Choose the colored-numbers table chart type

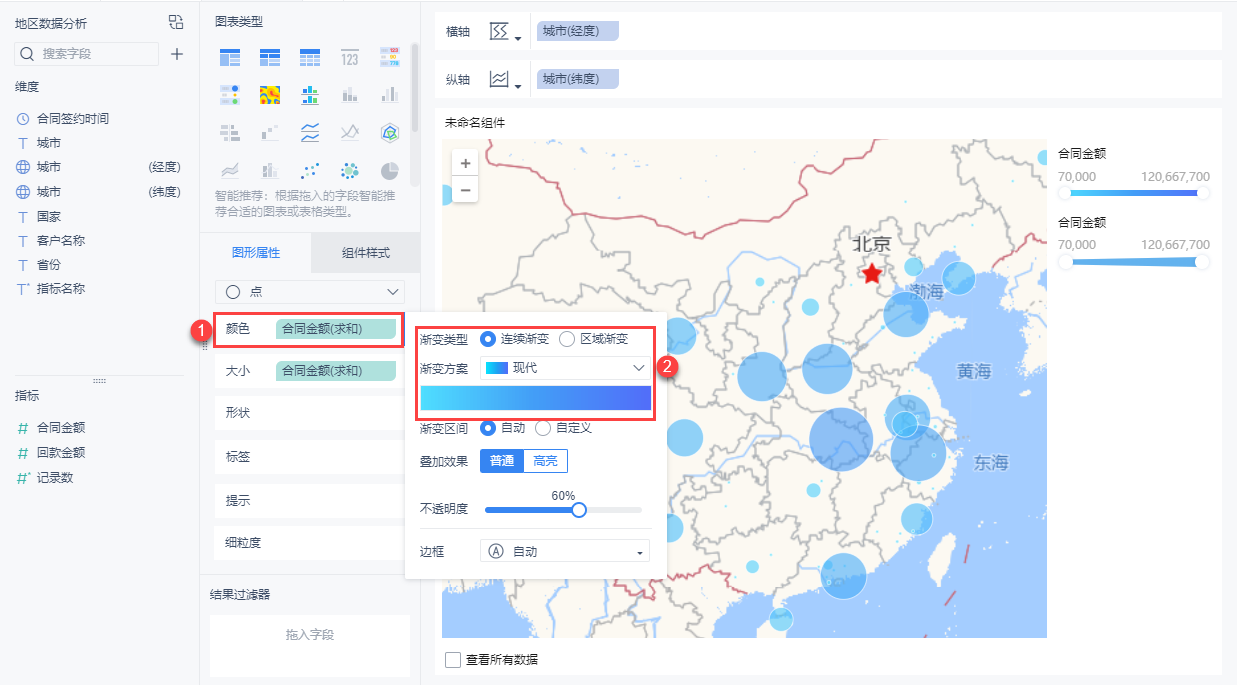(x=390, y=57)
